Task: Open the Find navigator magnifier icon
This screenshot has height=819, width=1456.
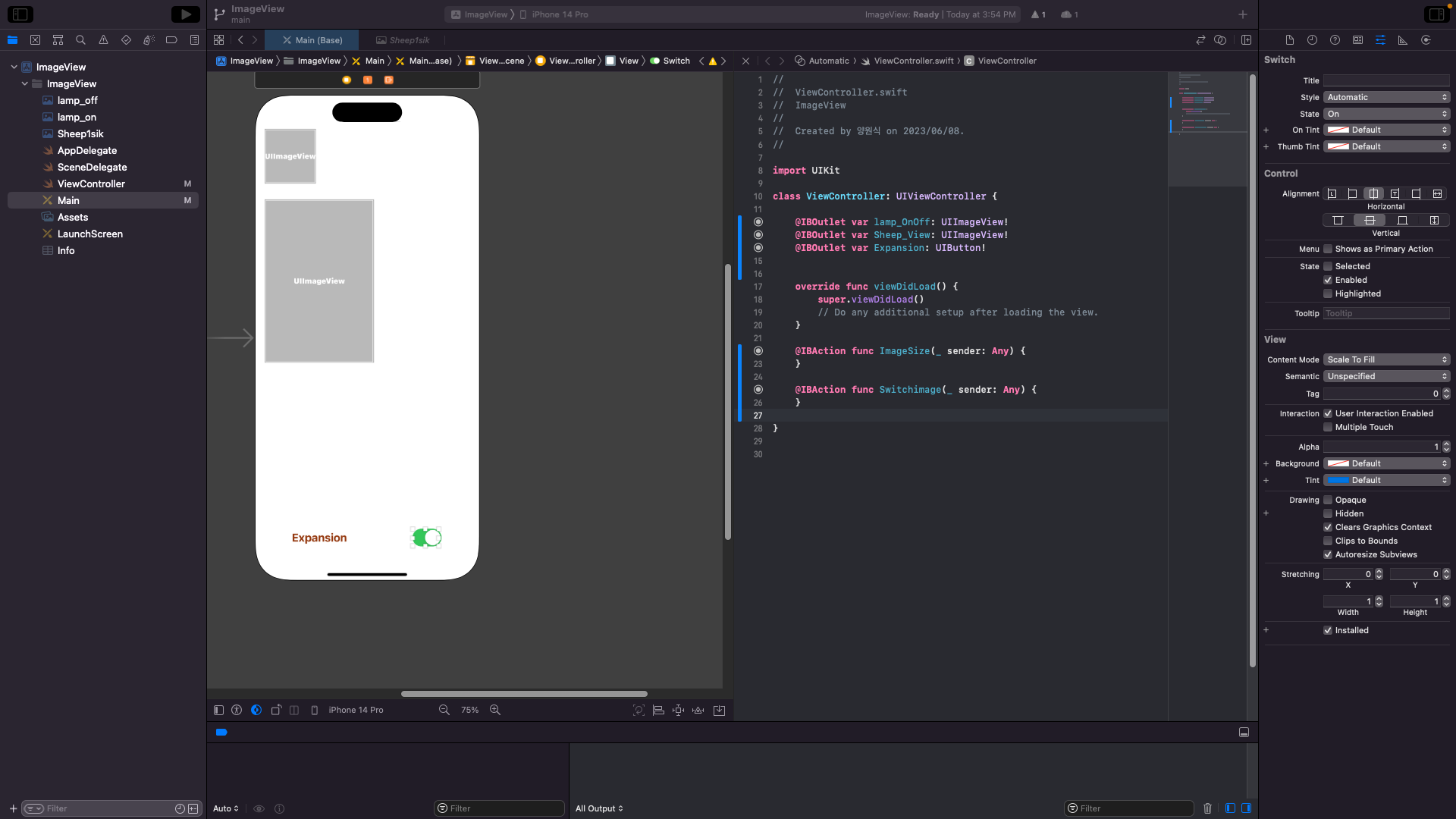Action: [80, 40]
